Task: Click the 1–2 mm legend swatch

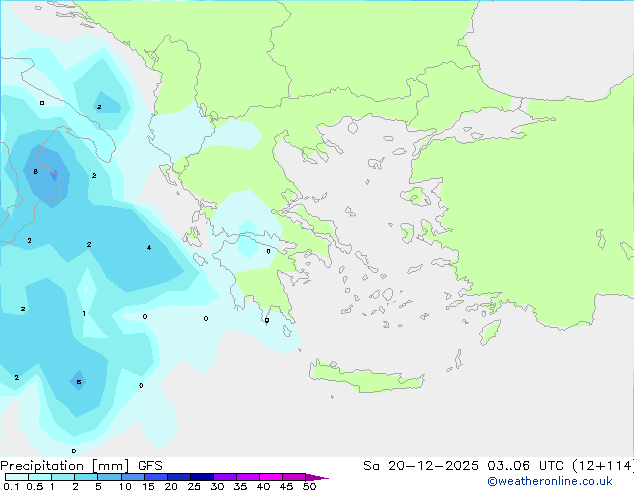Action: [x=63, y=477]
